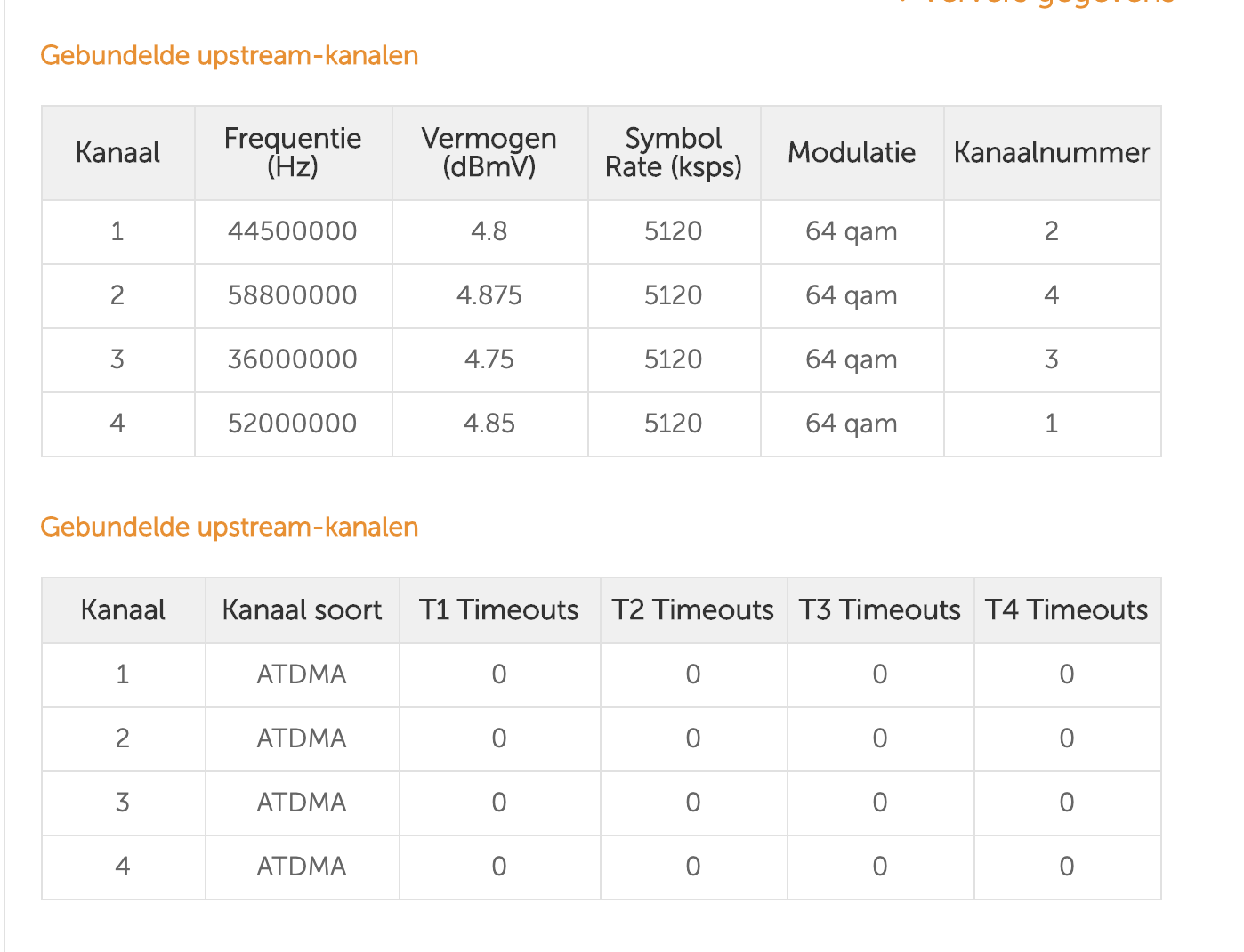This screenshot has height=952, width=1244.
Task: Select the 58800000 frequency value
Action: (x=292, y=295)
